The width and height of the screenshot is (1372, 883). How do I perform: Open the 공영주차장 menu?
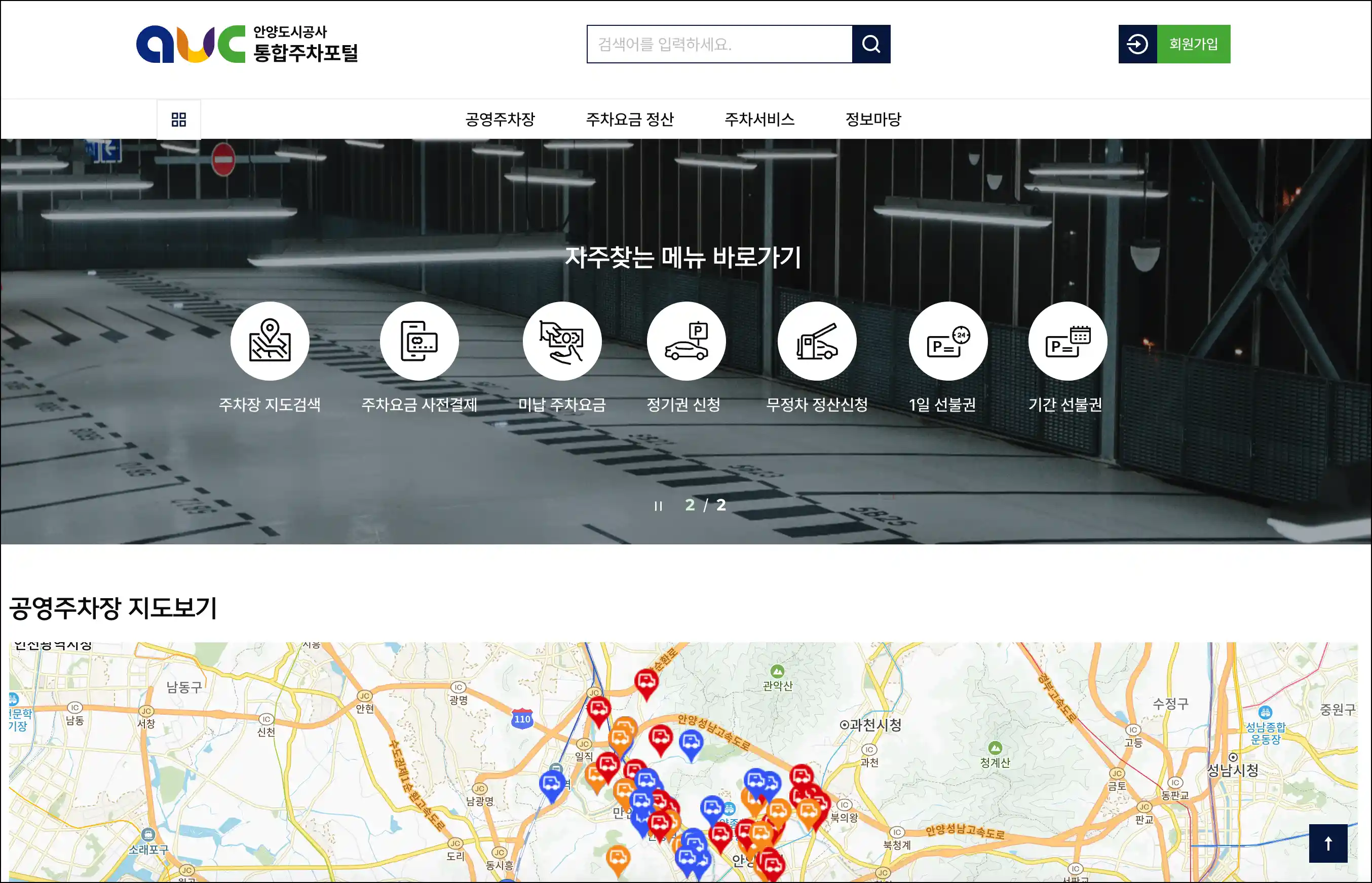(x=500, y=119)
